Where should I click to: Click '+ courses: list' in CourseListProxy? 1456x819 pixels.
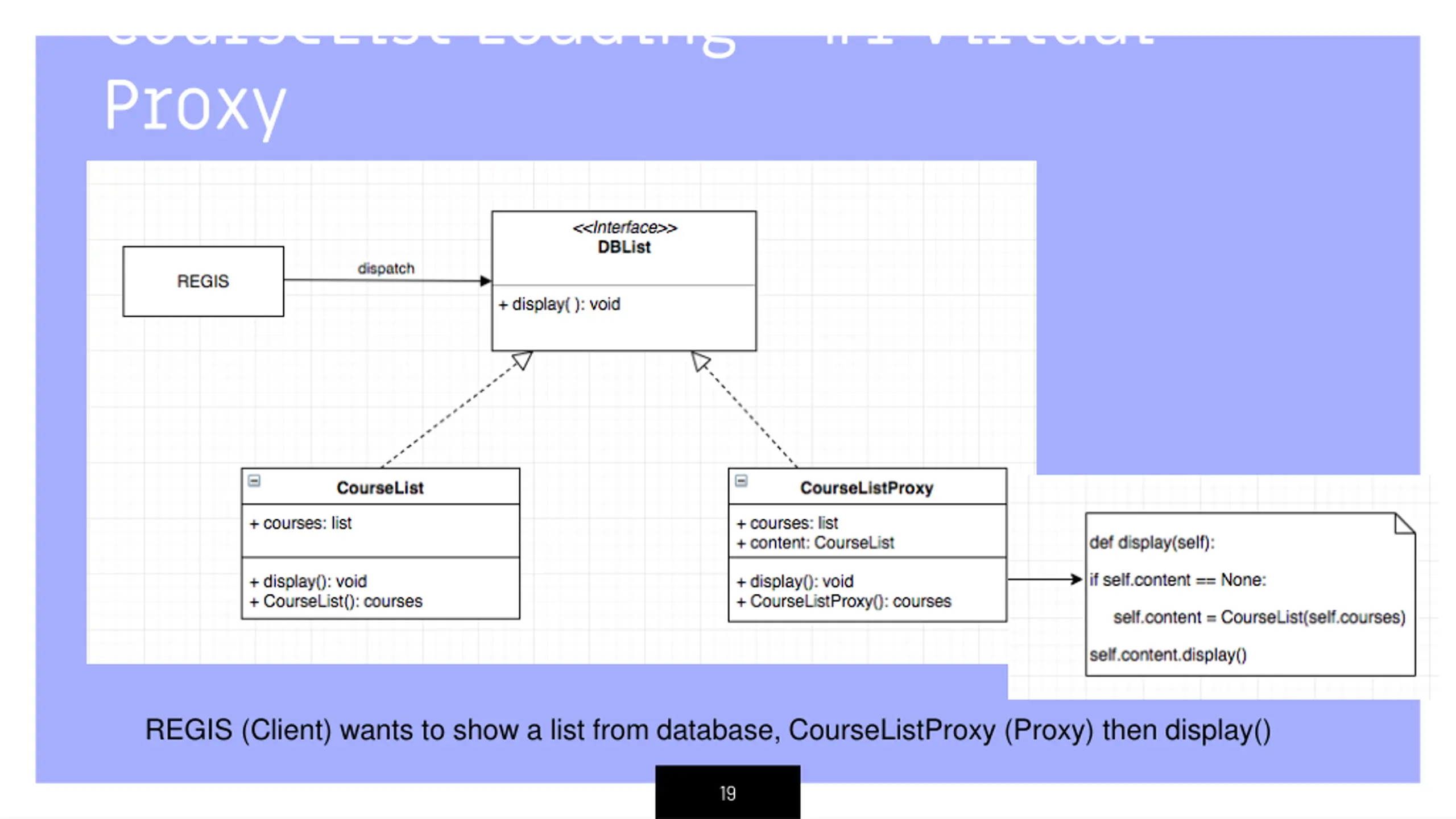pos(787,523)
